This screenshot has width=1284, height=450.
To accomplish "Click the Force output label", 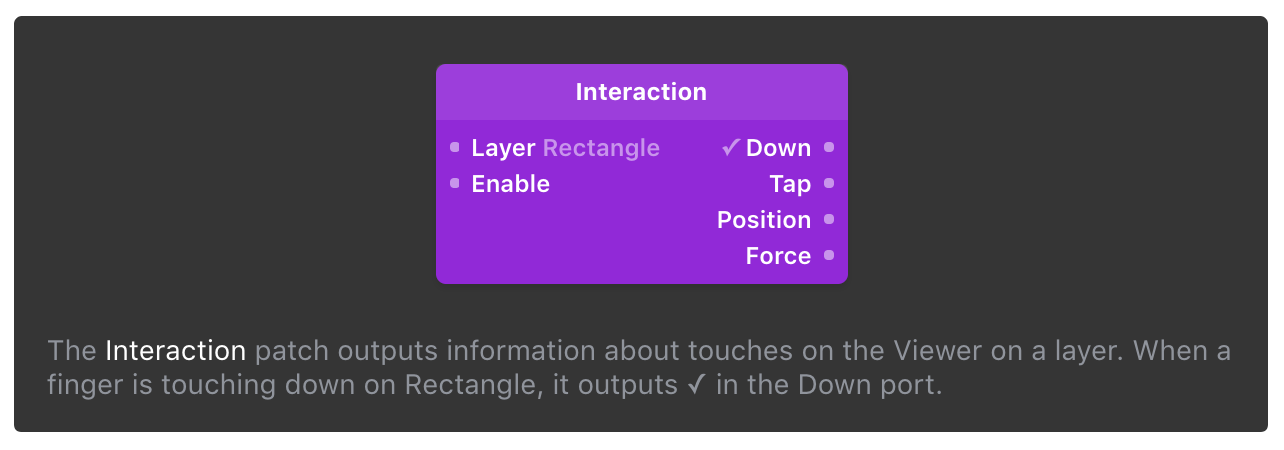I will (778, 256).
